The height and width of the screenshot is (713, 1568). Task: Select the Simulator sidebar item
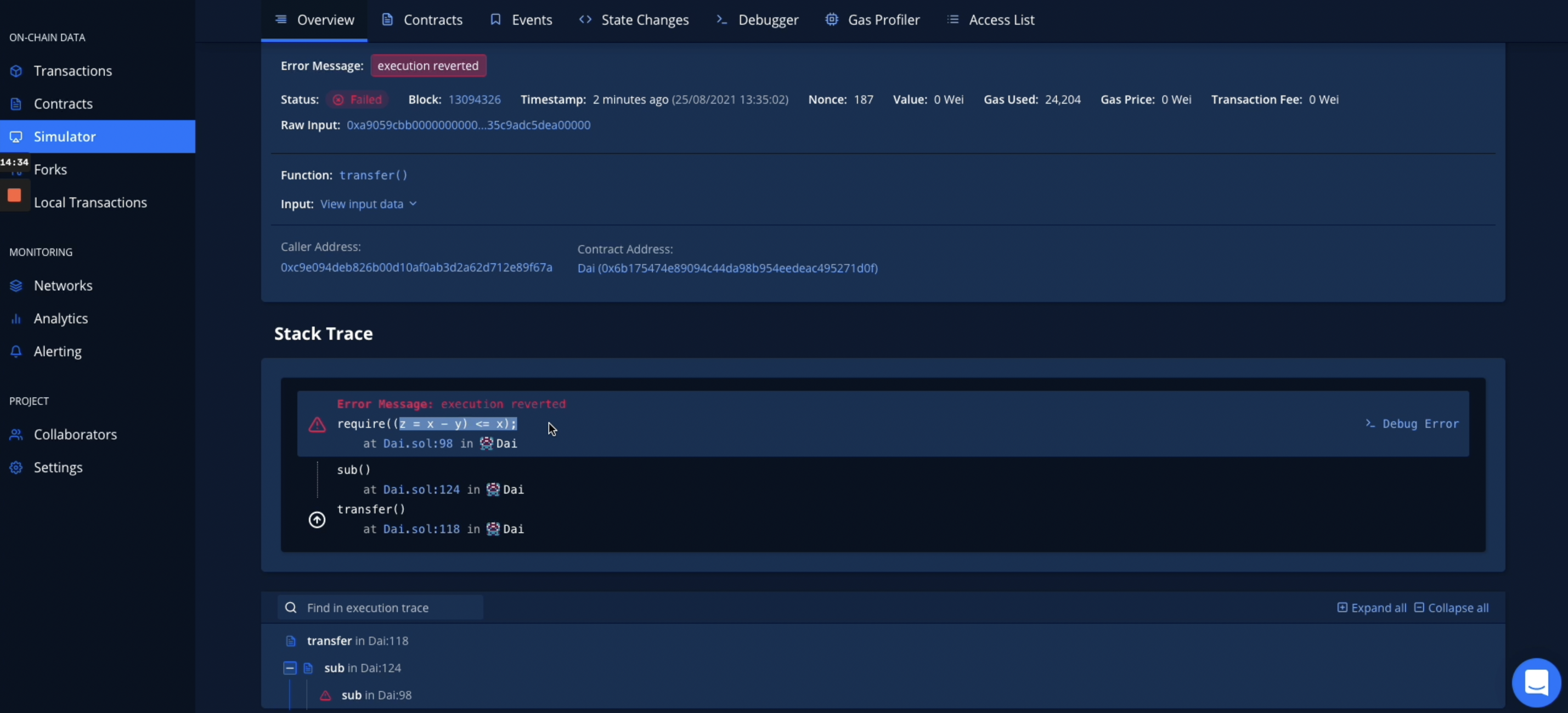click(98, 136)
